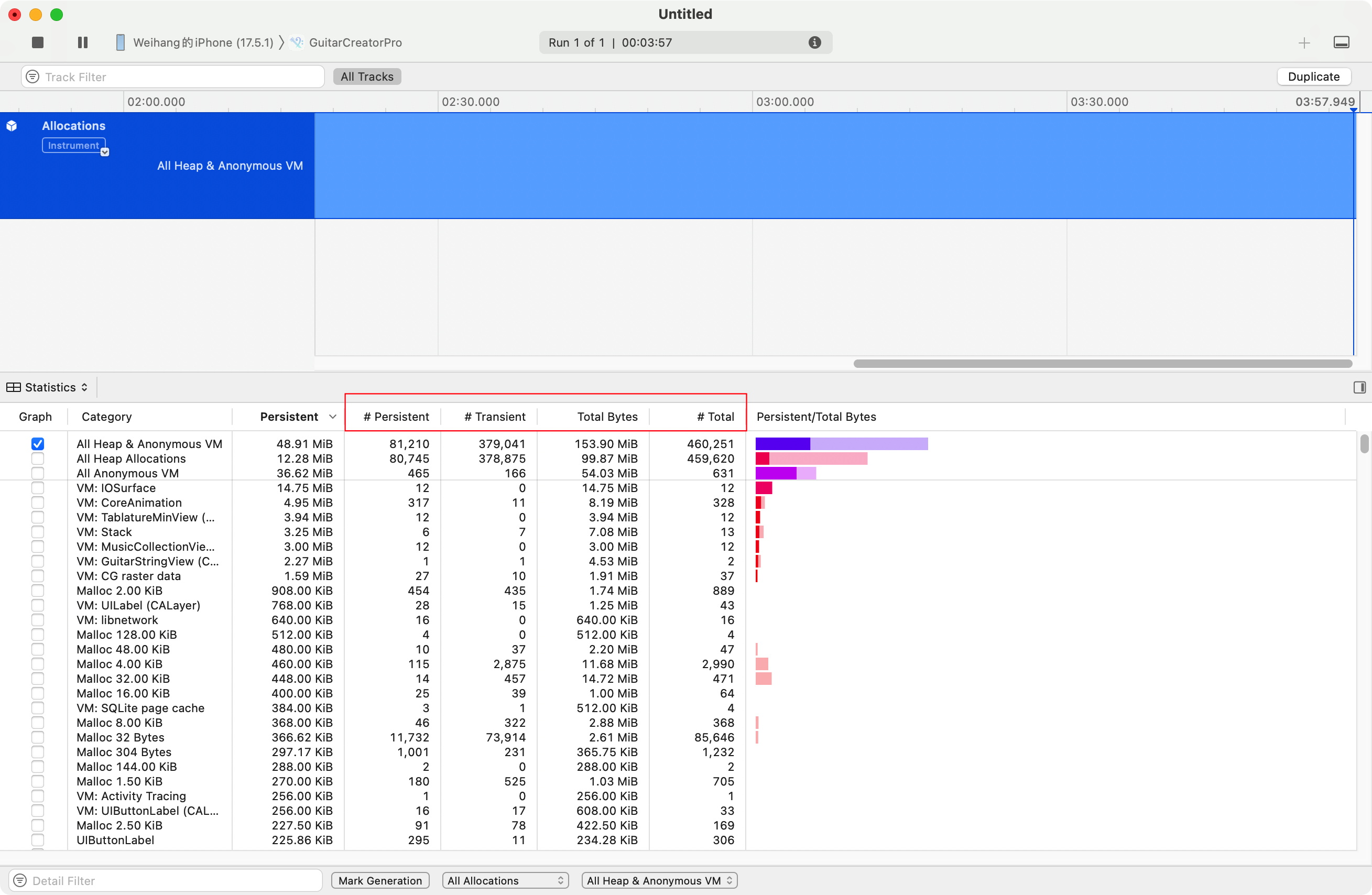Check the All Anonymous VM graph checkbox

(38, 473)
